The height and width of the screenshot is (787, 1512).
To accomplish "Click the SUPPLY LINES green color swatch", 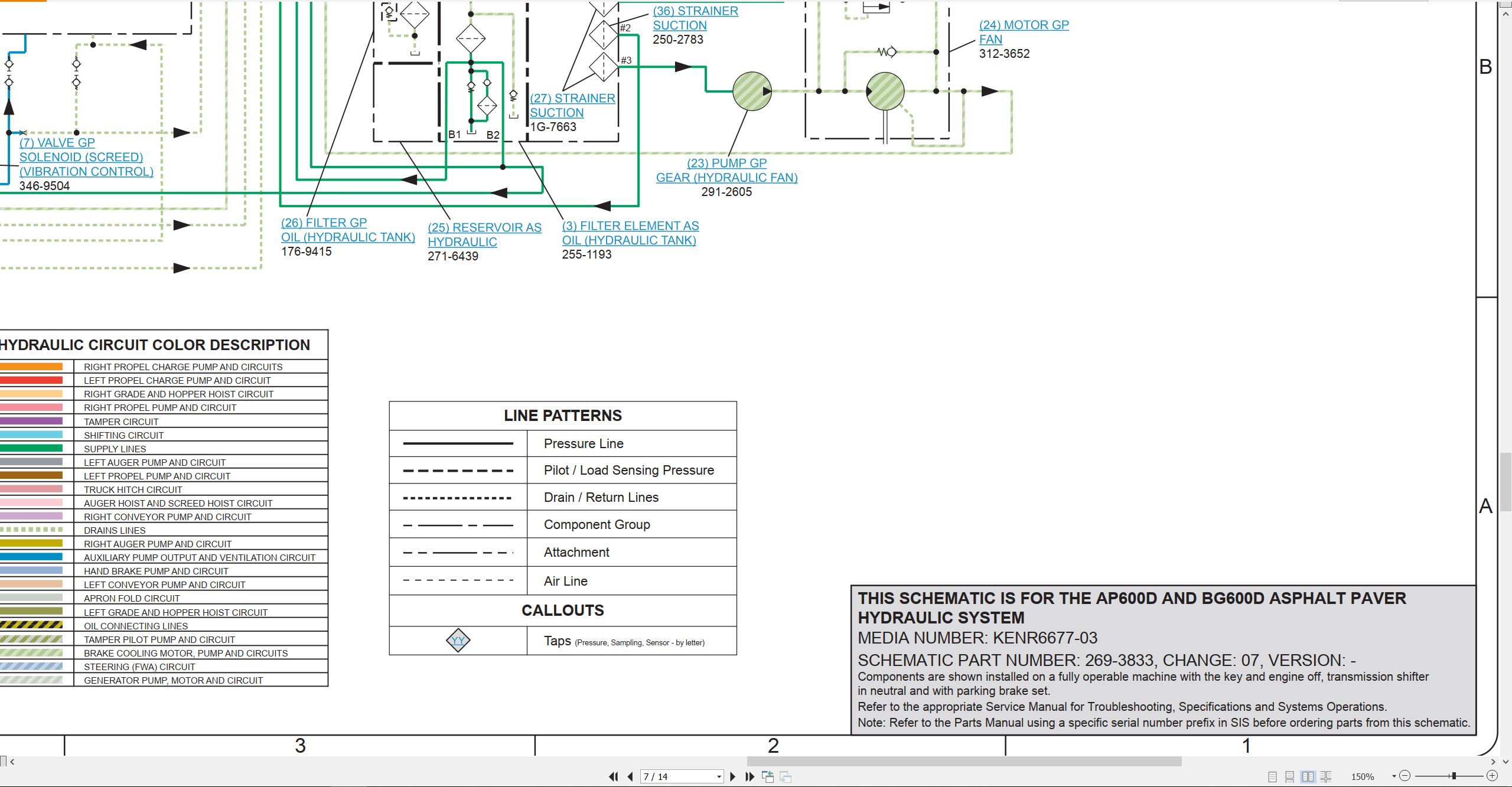I will 31,449.
